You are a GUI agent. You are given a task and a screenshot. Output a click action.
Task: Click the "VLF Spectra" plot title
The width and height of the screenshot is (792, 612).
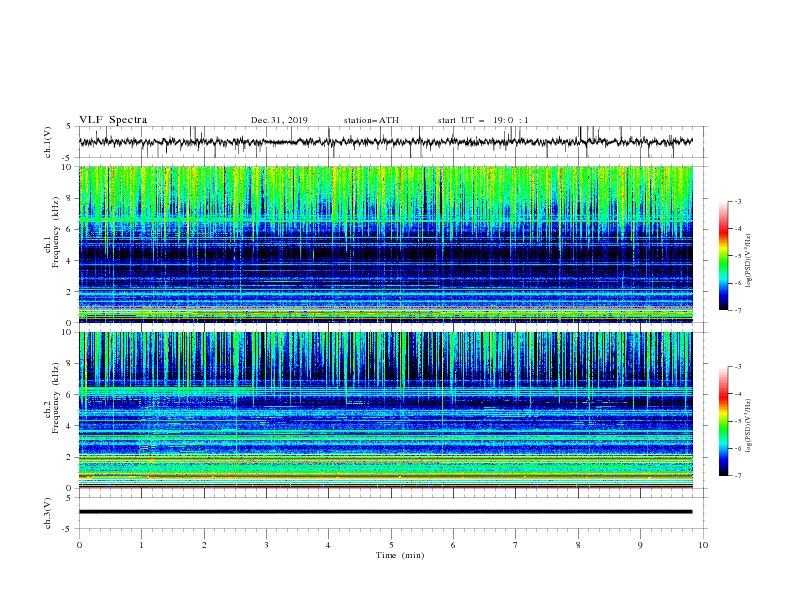coord(113,120)
